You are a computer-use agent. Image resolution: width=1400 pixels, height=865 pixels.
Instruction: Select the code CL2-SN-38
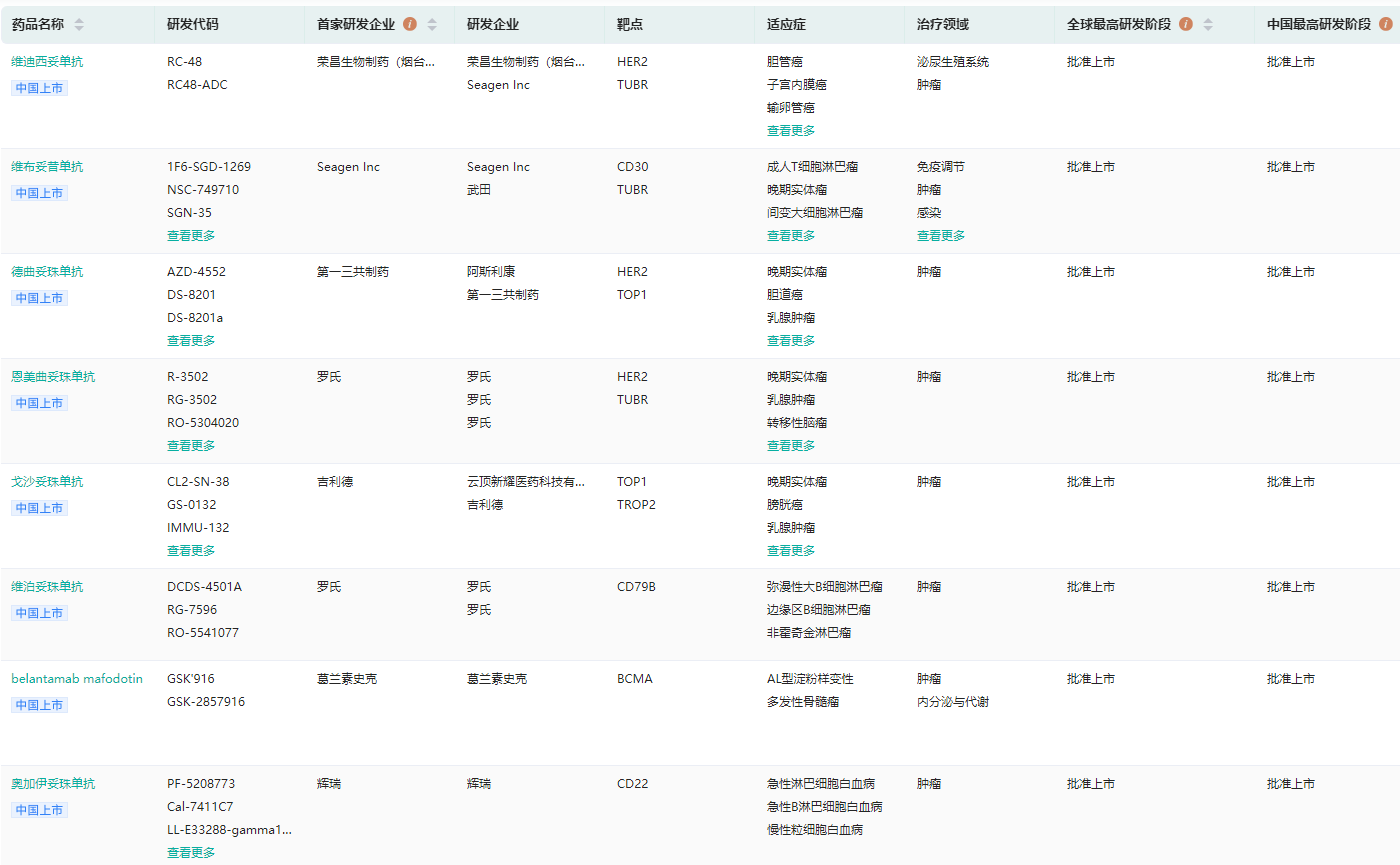[198, 482]
